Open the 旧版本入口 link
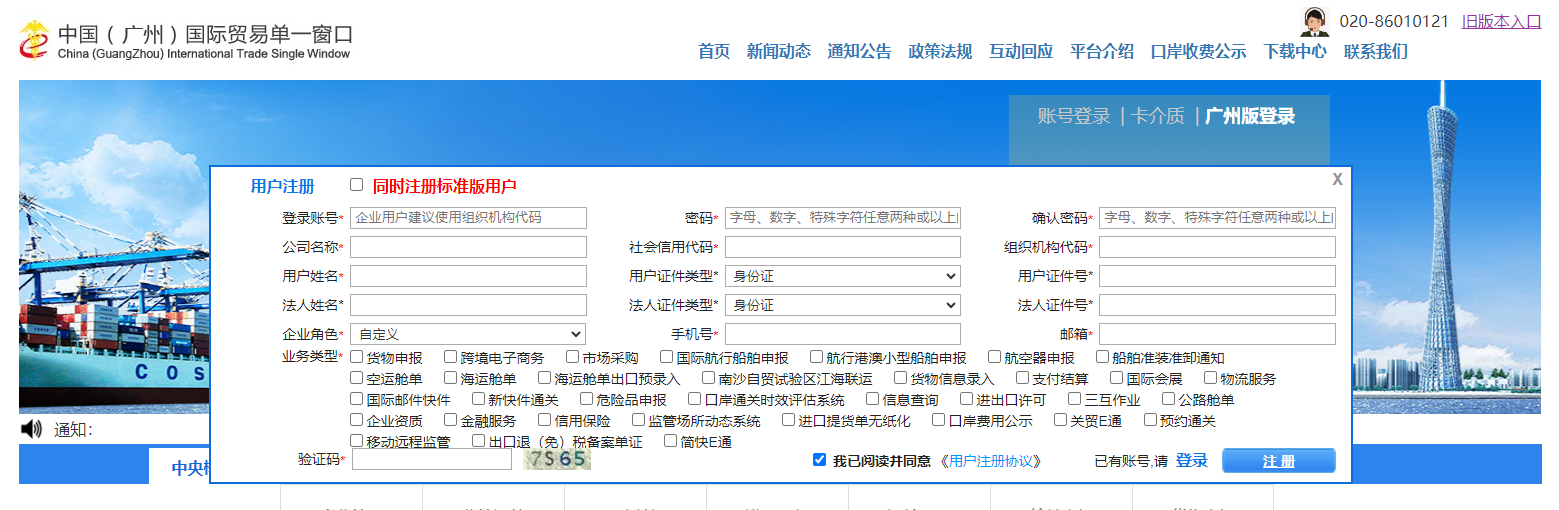 click(x=1501, y=21)
